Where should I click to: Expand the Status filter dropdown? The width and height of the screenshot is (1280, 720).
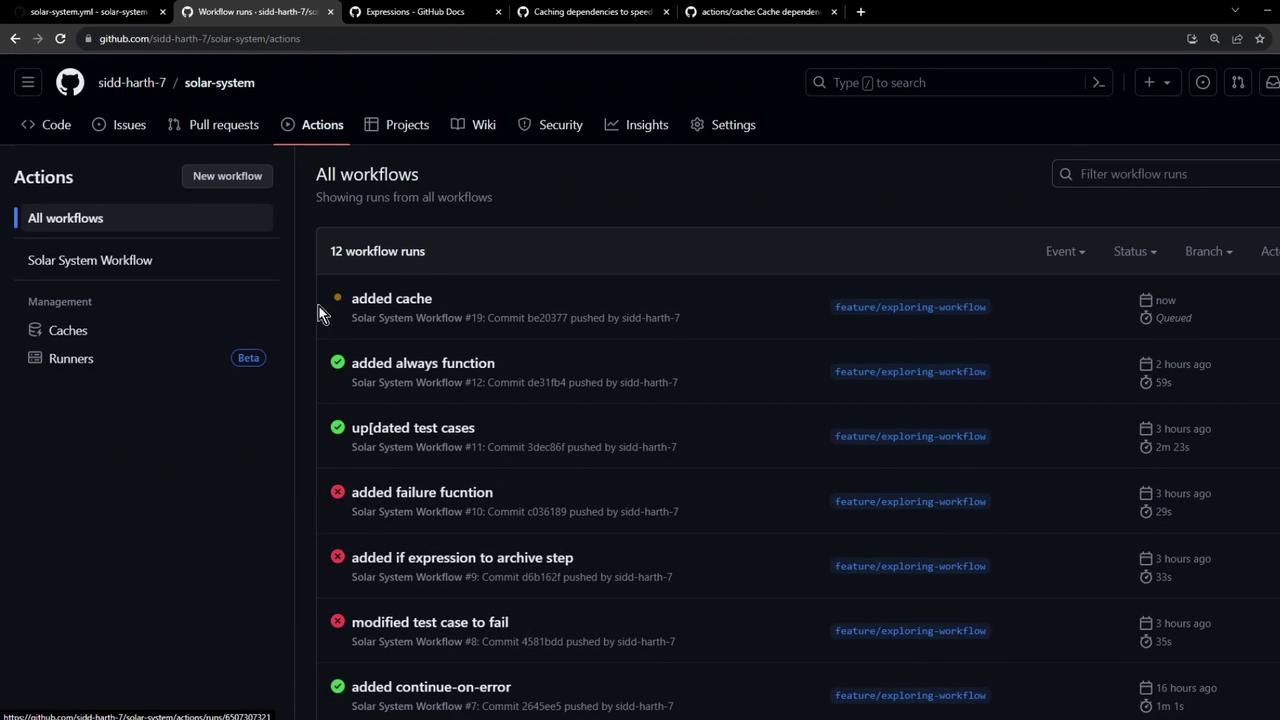(1135, 251)
